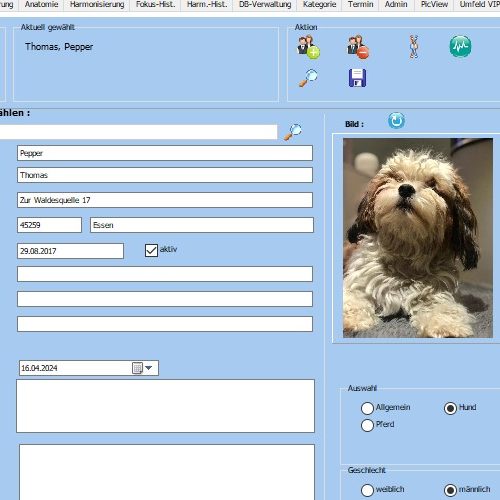Select the Pferd radio button
This screenshot has height=500, width=500.
tap(367, 425)
